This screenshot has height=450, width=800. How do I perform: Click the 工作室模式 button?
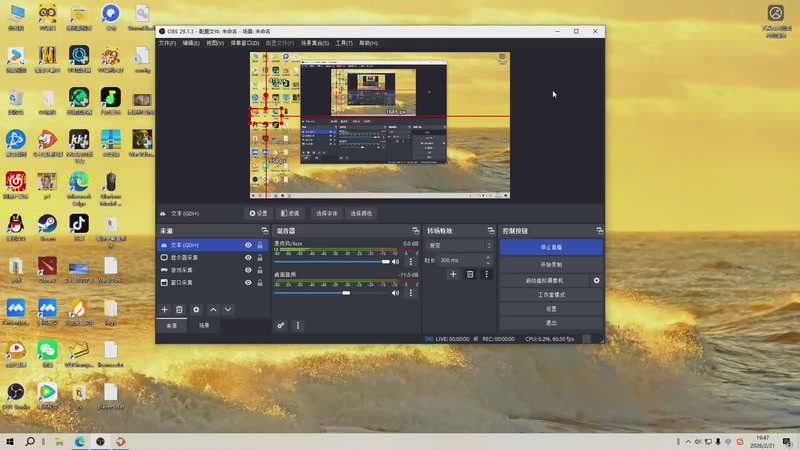[x=551, y=295]
